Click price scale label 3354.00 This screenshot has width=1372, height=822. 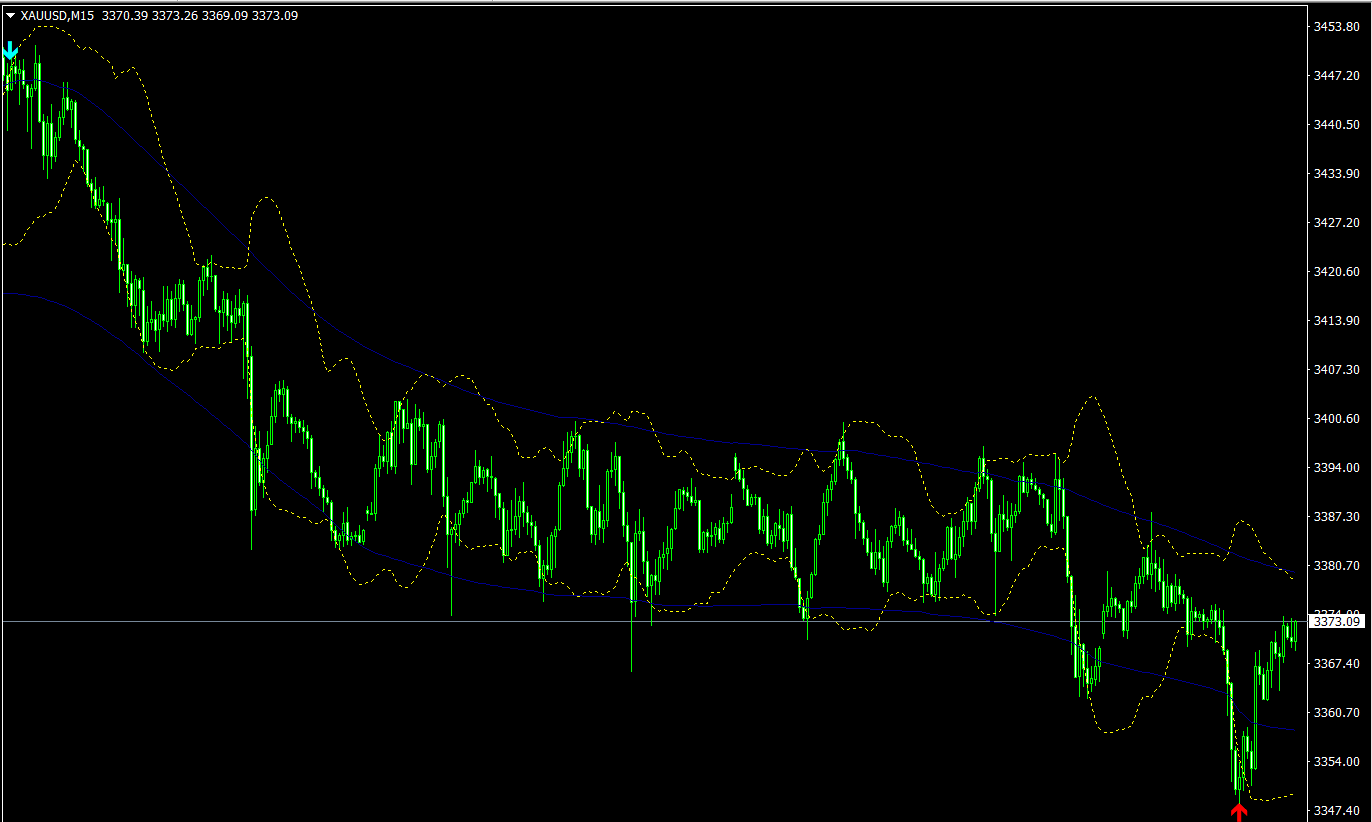[x=1336, y=761]
